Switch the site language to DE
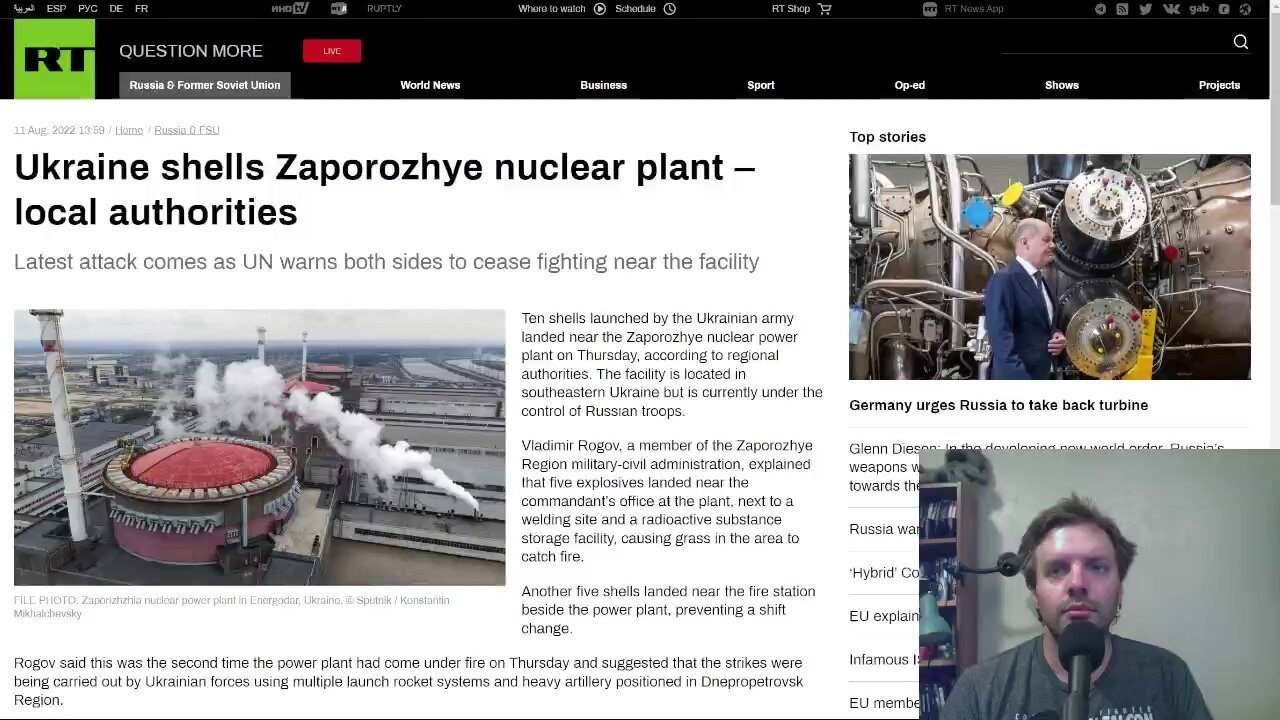Screen dimensions: 1280x720 click(x=116, y=9)
